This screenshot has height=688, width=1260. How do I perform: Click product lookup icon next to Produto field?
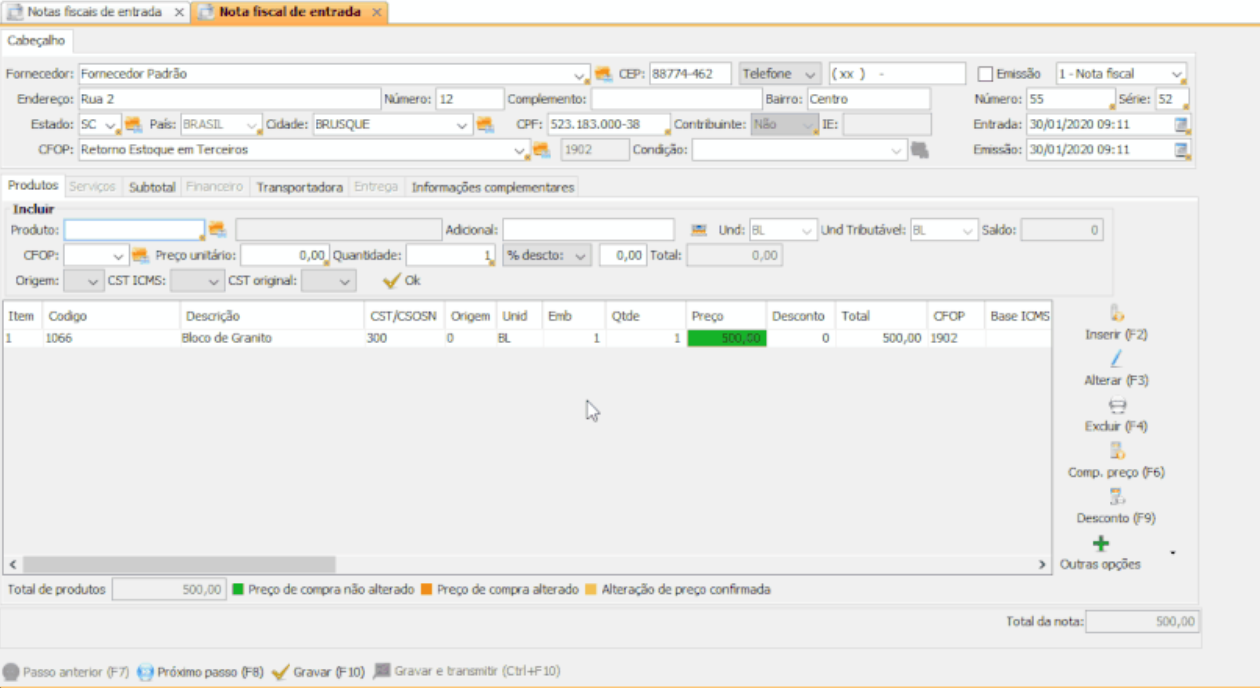(x=217, y=230)
